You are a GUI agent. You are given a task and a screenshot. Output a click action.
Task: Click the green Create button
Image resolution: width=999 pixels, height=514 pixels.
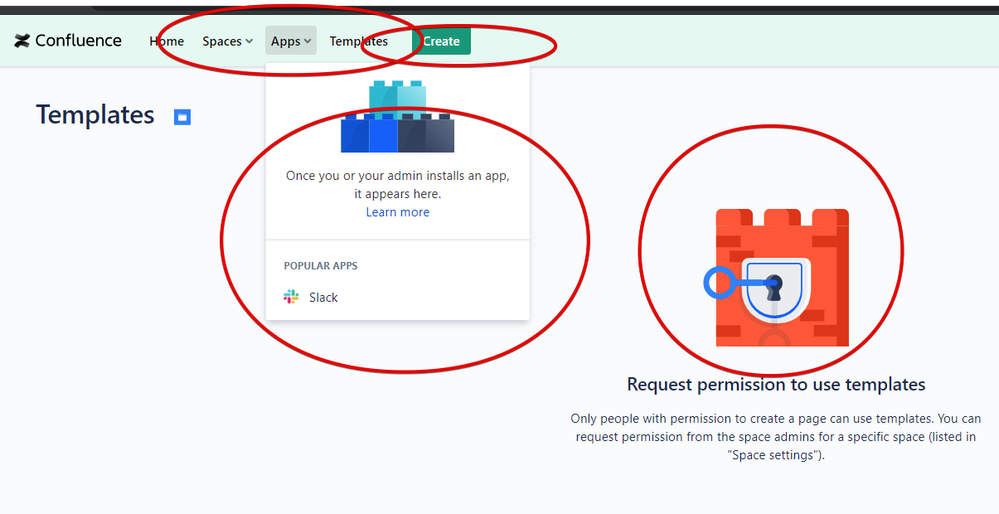coord(442,41)
